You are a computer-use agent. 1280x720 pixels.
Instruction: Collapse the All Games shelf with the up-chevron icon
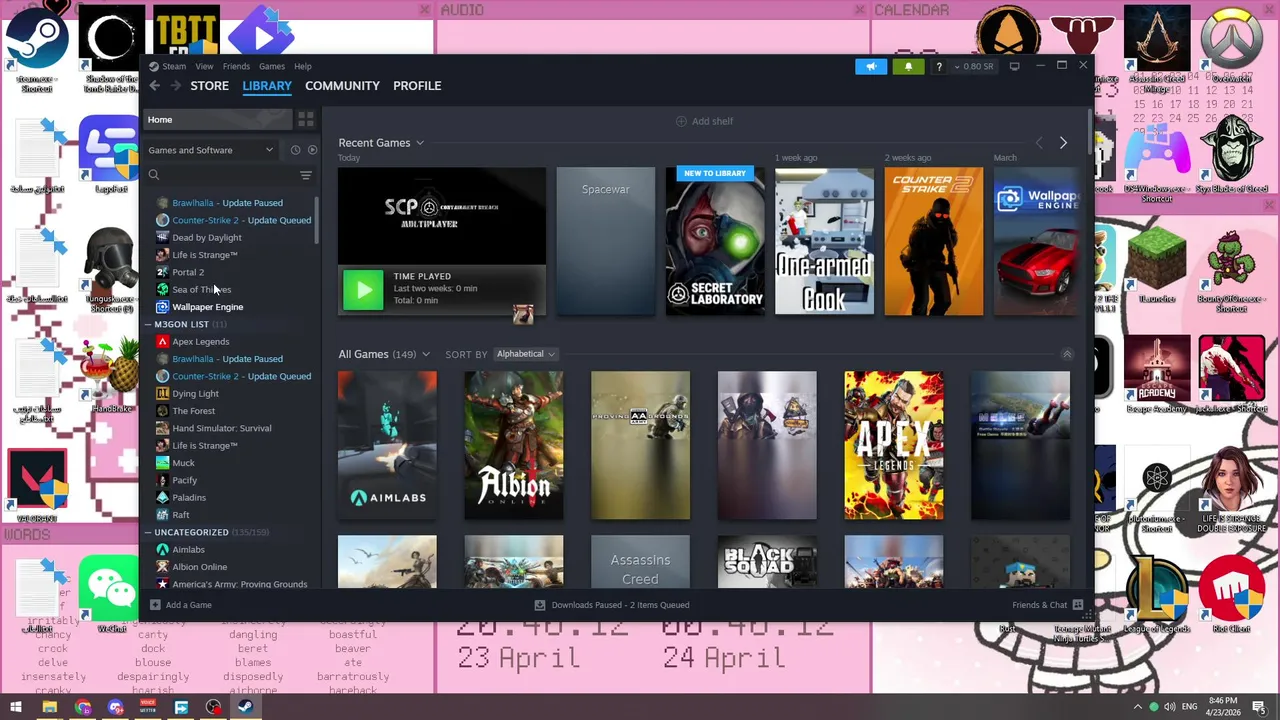pos(1067,354)
